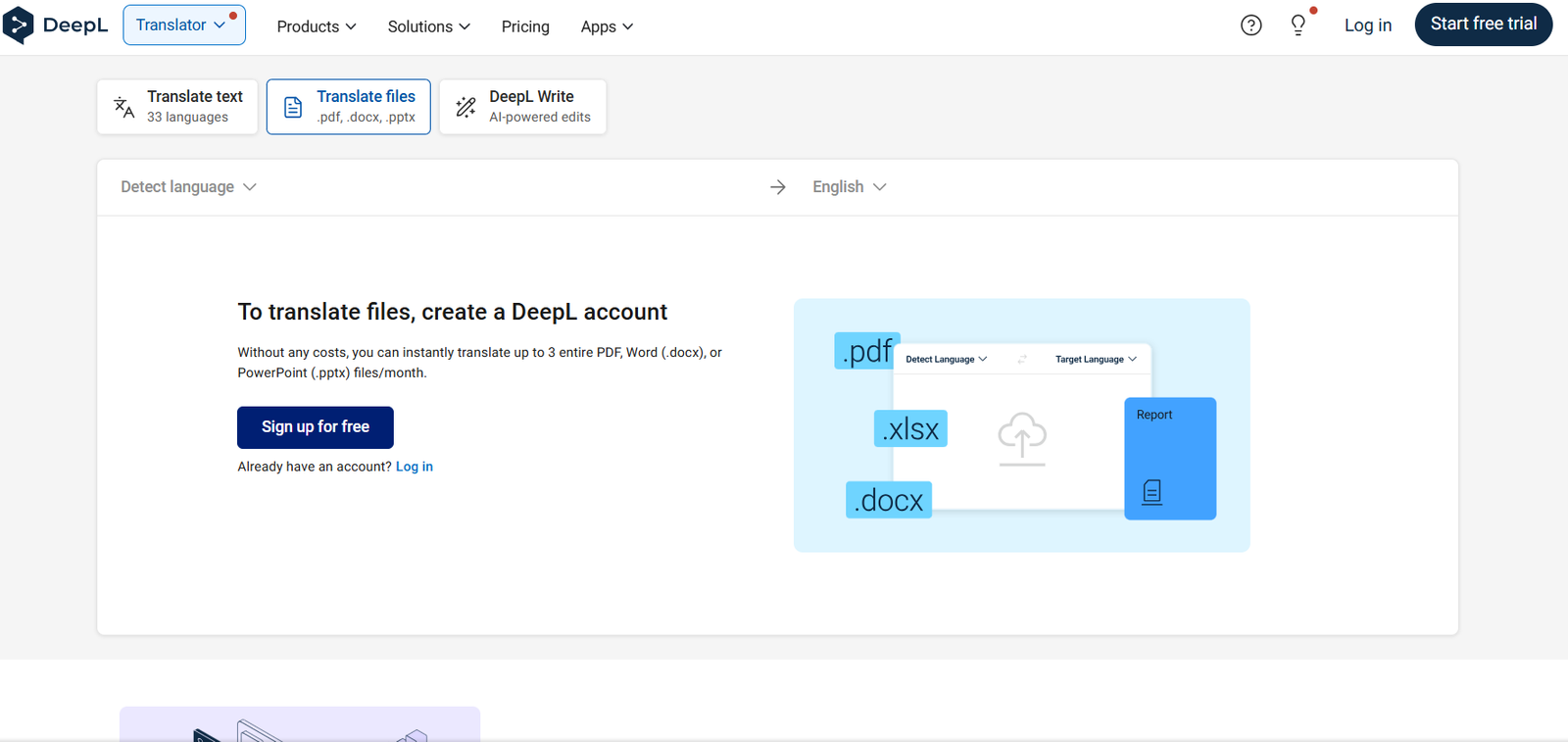Expand the Apps menu

point(607,26)
